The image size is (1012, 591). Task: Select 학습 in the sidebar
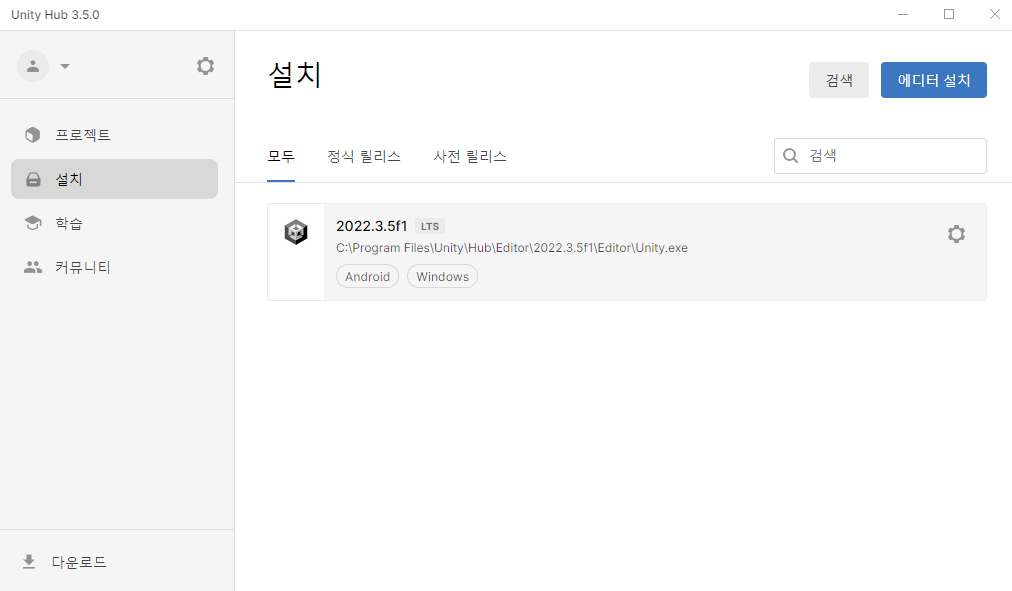[x=114, y=223]
